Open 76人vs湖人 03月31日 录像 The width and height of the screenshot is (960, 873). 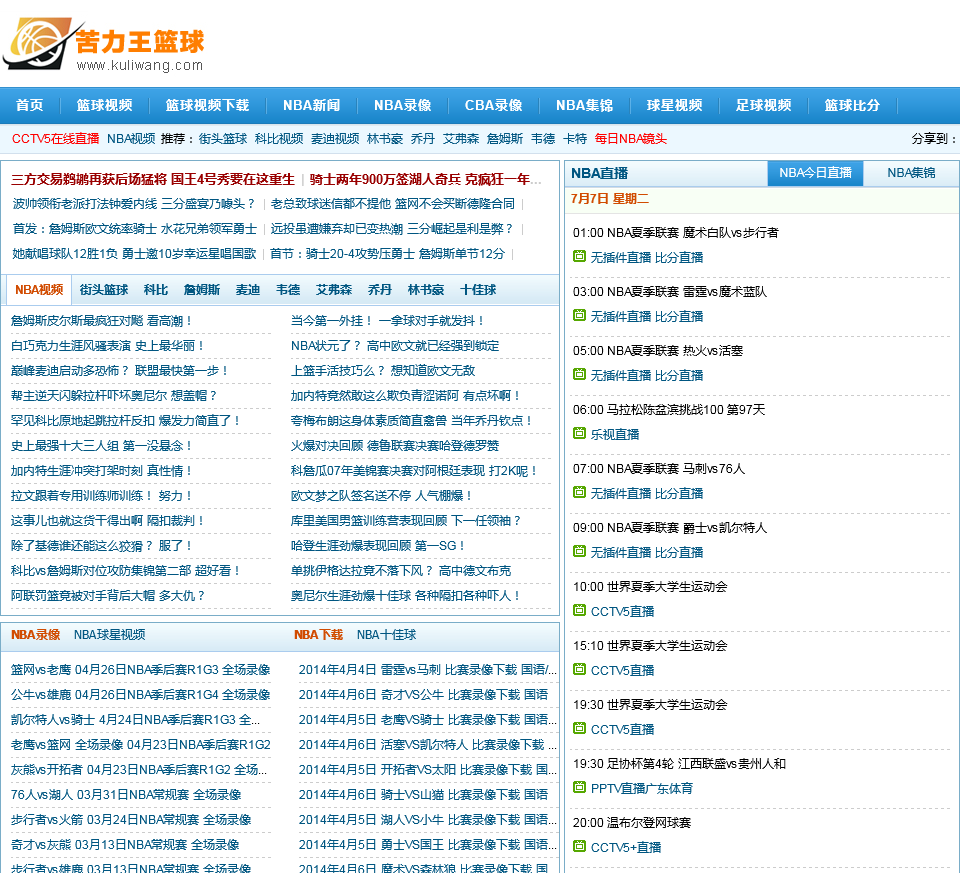[x=126, y=795]
